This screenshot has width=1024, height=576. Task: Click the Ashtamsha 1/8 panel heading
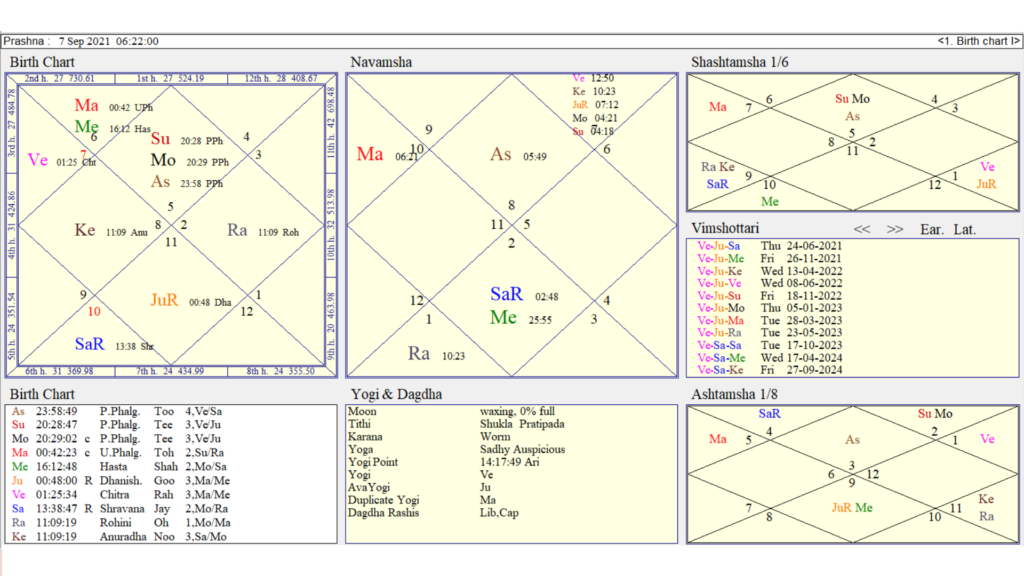point(735,394)
